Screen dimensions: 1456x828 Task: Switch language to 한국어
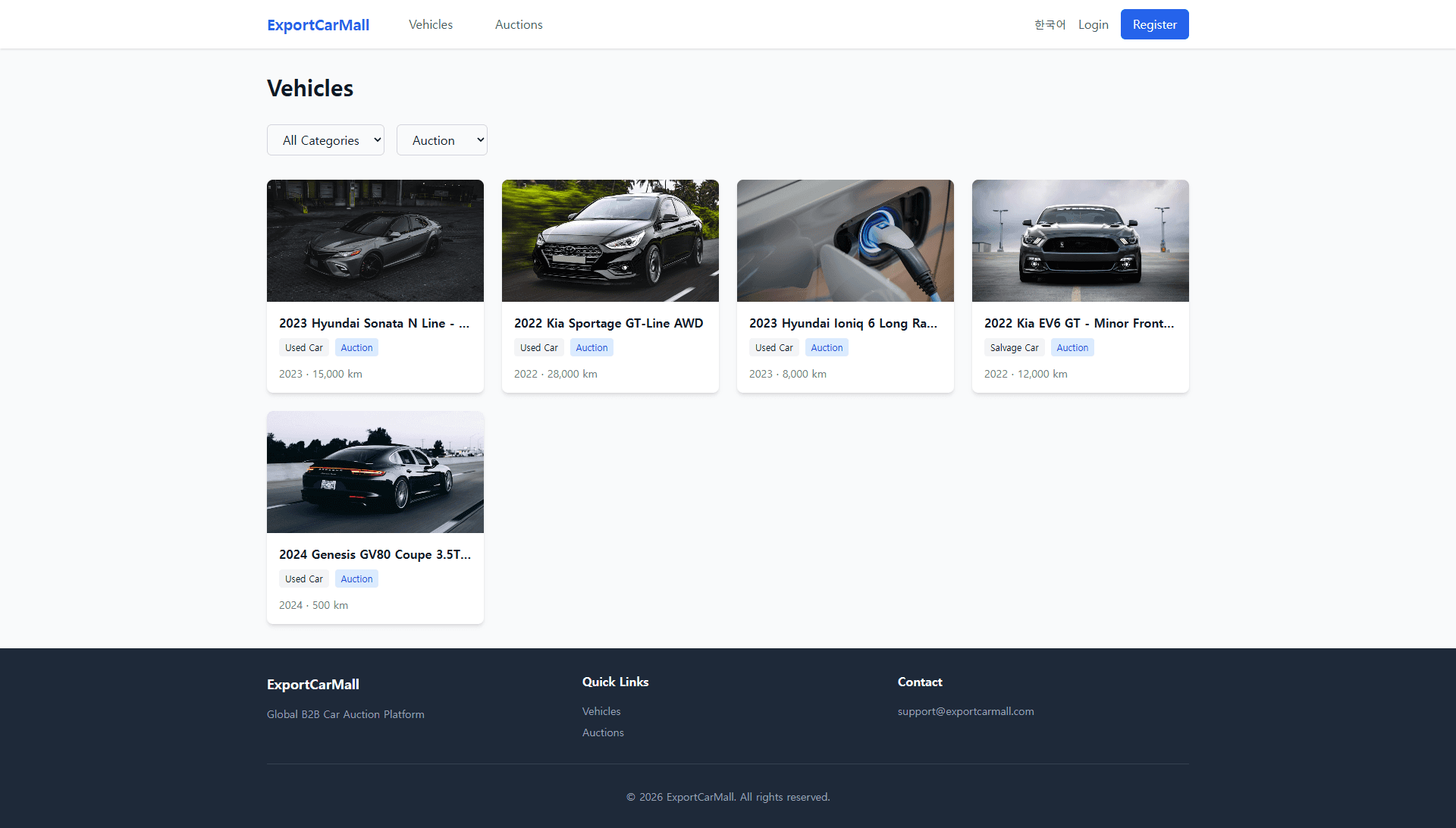tap(1050, 25)
